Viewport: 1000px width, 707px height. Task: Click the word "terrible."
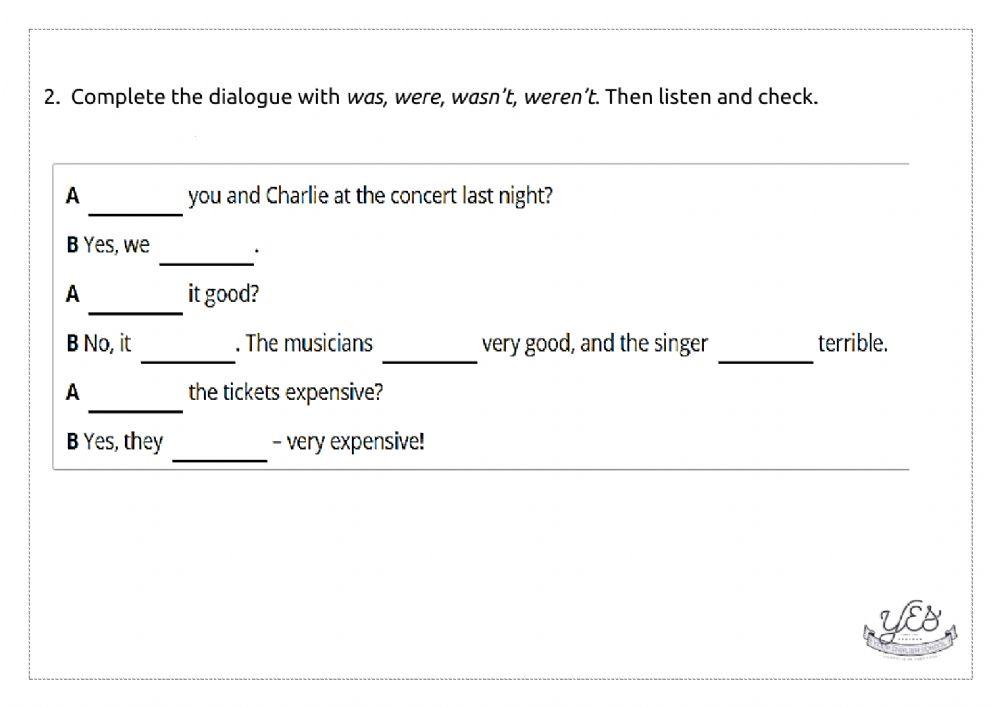(852, 344)
